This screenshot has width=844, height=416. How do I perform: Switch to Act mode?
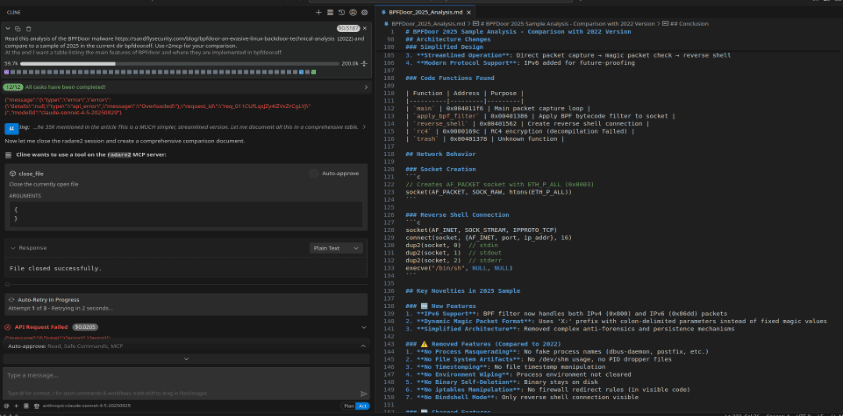coord(362,406)
